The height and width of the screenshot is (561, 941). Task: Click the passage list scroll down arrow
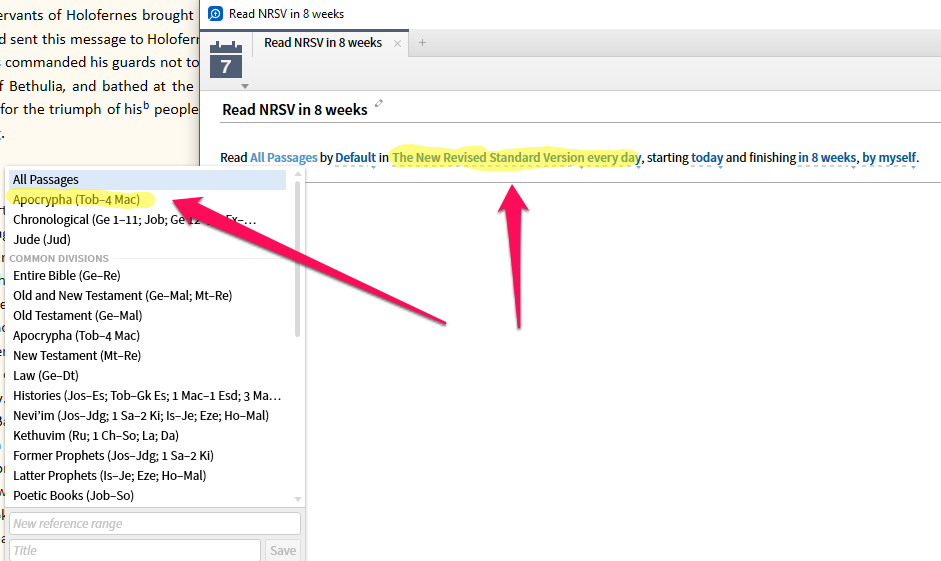click(x=298, y=499)
